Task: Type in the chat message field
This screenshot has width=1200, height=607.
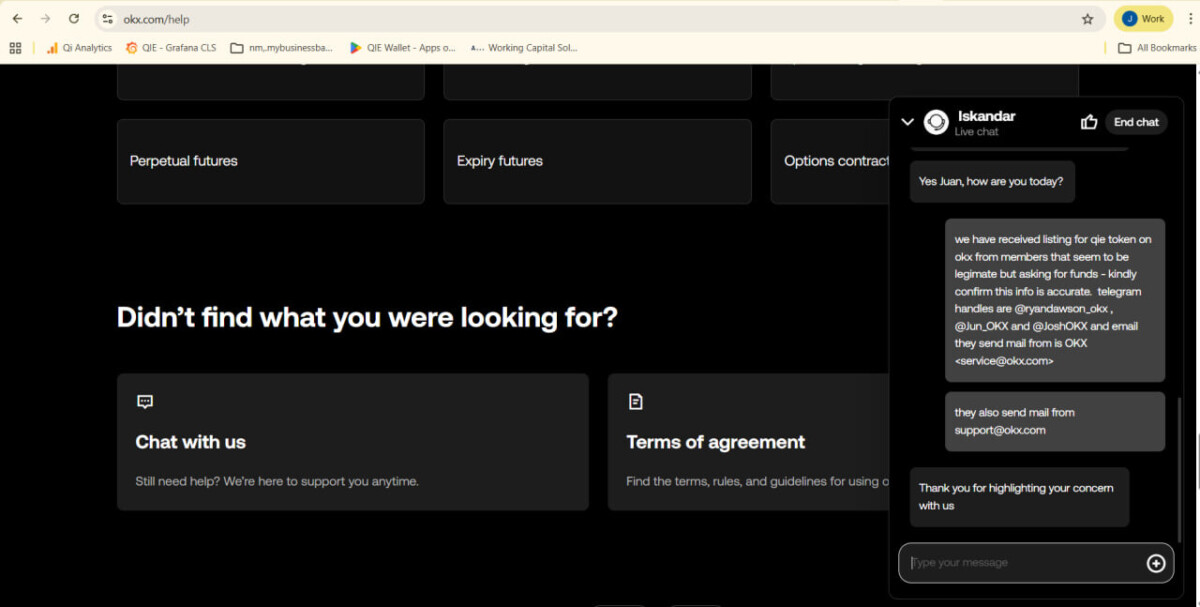Action: click(x=1020, y=563)
